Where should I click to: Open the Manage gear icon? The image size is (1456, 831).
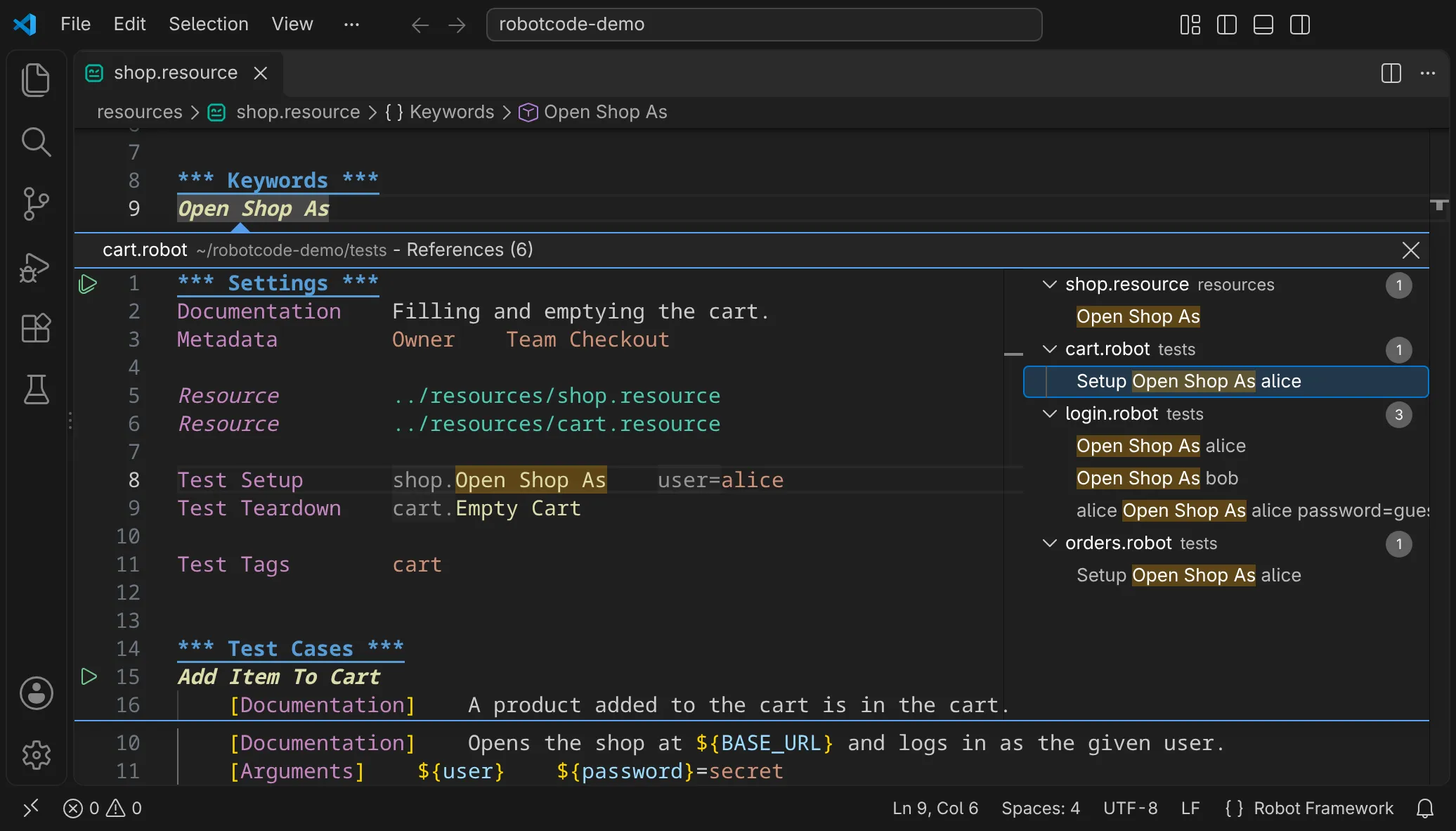tap(36, 754)
